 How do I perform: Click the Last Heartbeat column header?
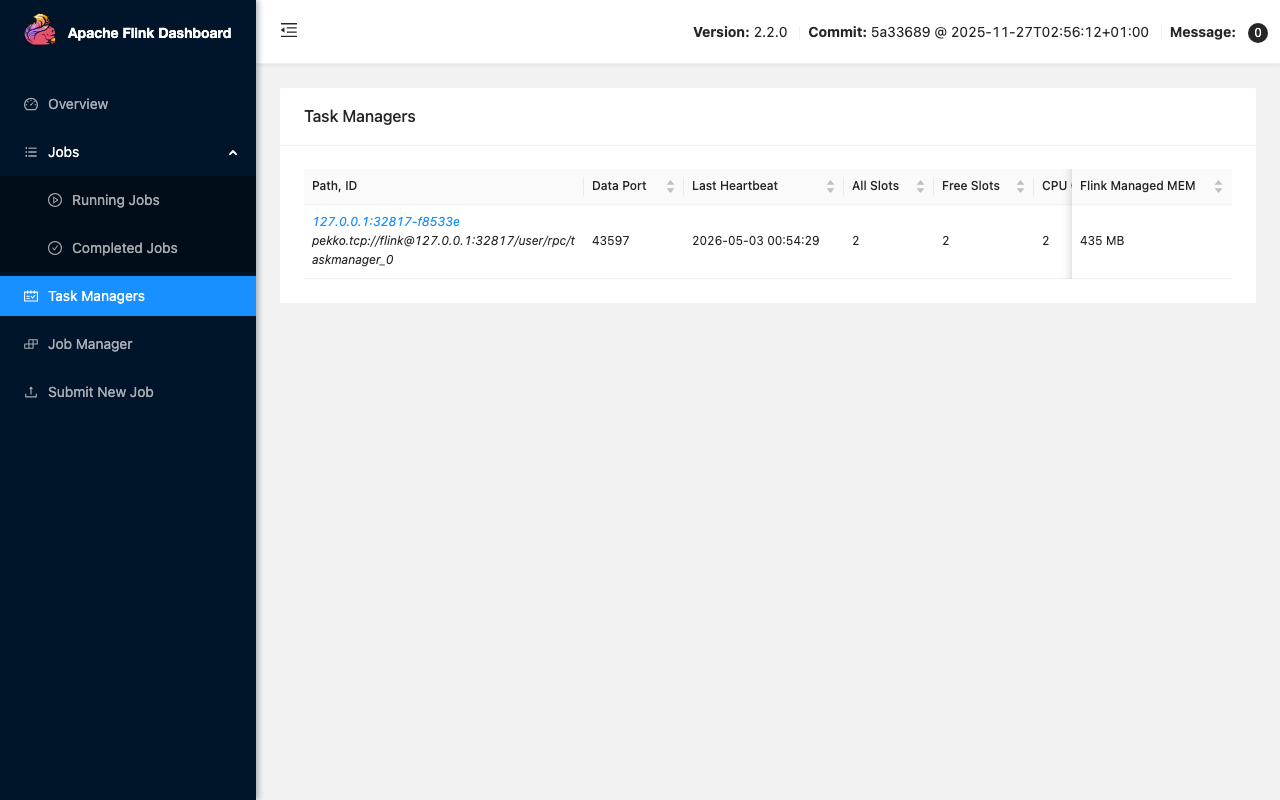[x=764, y=186]
